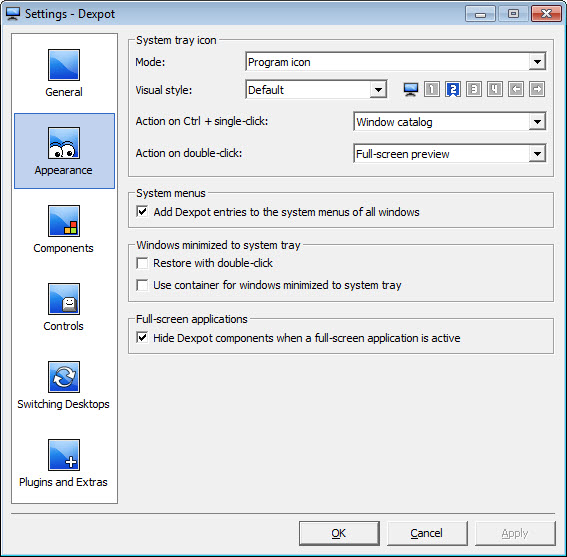Image resolution: width=567 pixels, height=557 pixels.
Task: Click the highlighted desktop 2 tray icon preview
Action: 453,89
